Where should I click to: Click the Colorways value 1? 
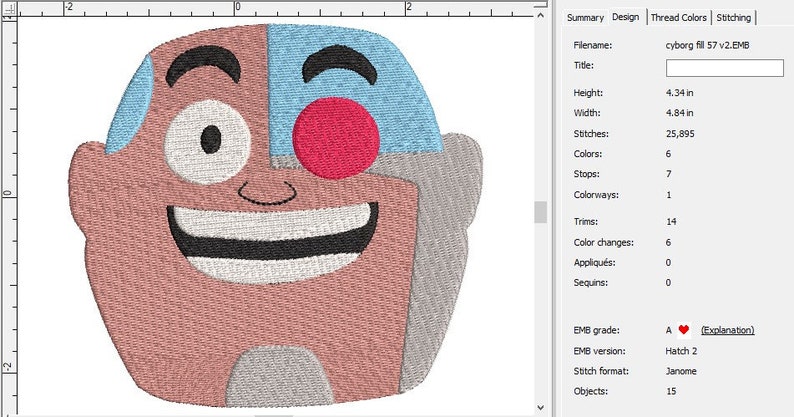(x=668, y=195)
